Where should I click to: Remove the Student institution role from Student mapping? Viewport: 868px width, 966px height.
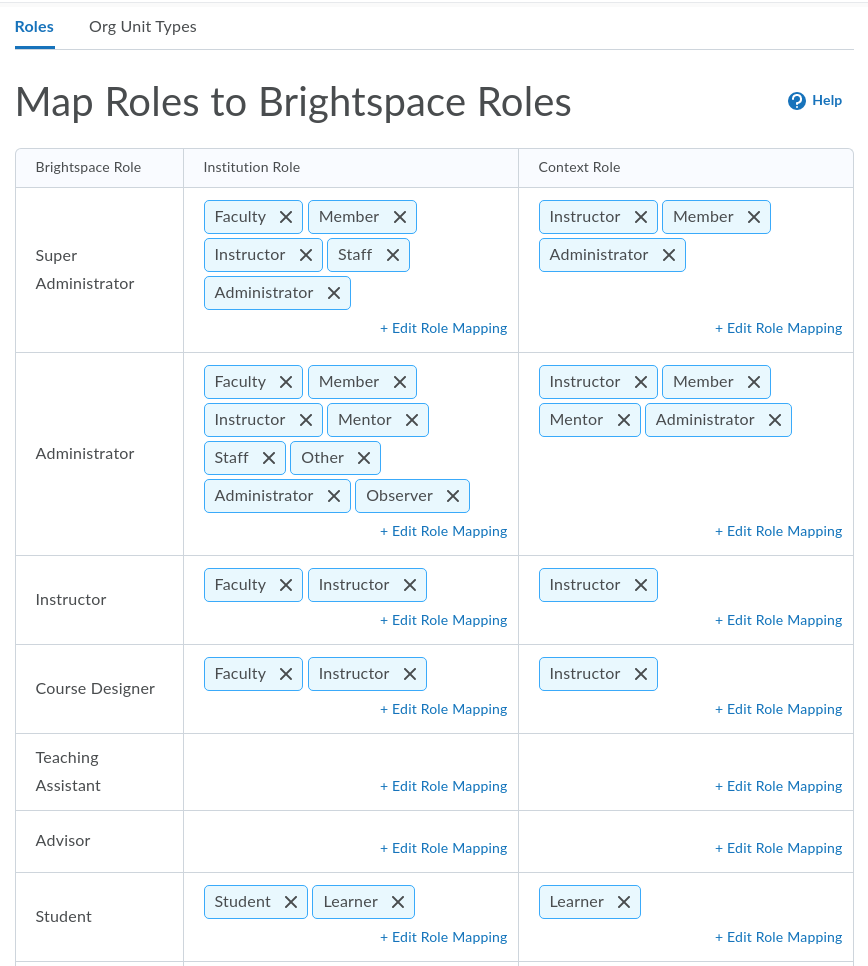pos(289,901)
